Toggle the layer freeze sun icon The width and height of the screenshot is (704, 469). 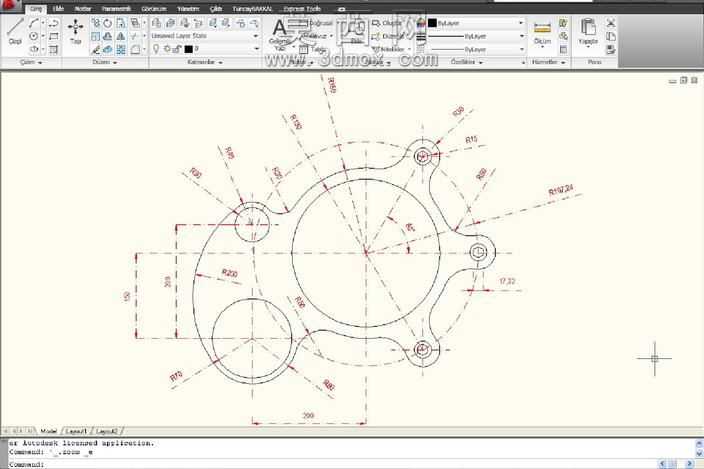coord(167,49)
